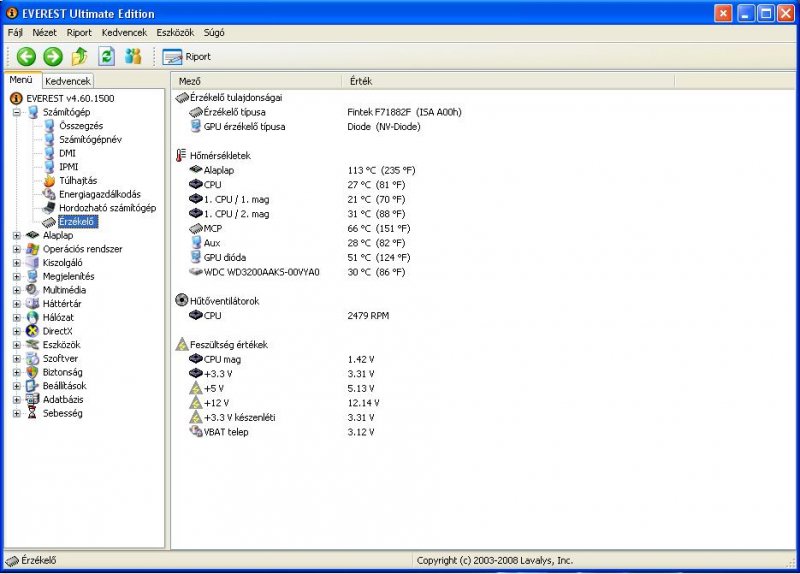Click the Megjelenítés monitor icon
This screenshot has height=574, width=800.
click(x=33, y=277)
